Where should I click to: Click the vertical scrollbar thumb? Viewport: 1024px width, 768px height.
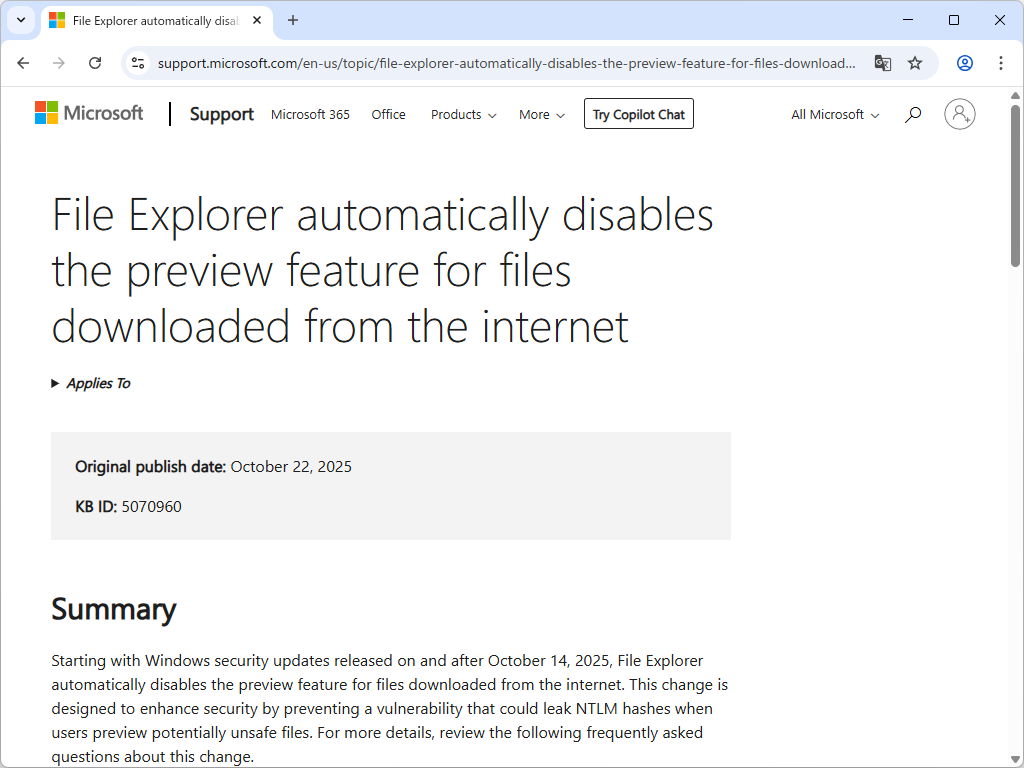[x=1015, y=186]
